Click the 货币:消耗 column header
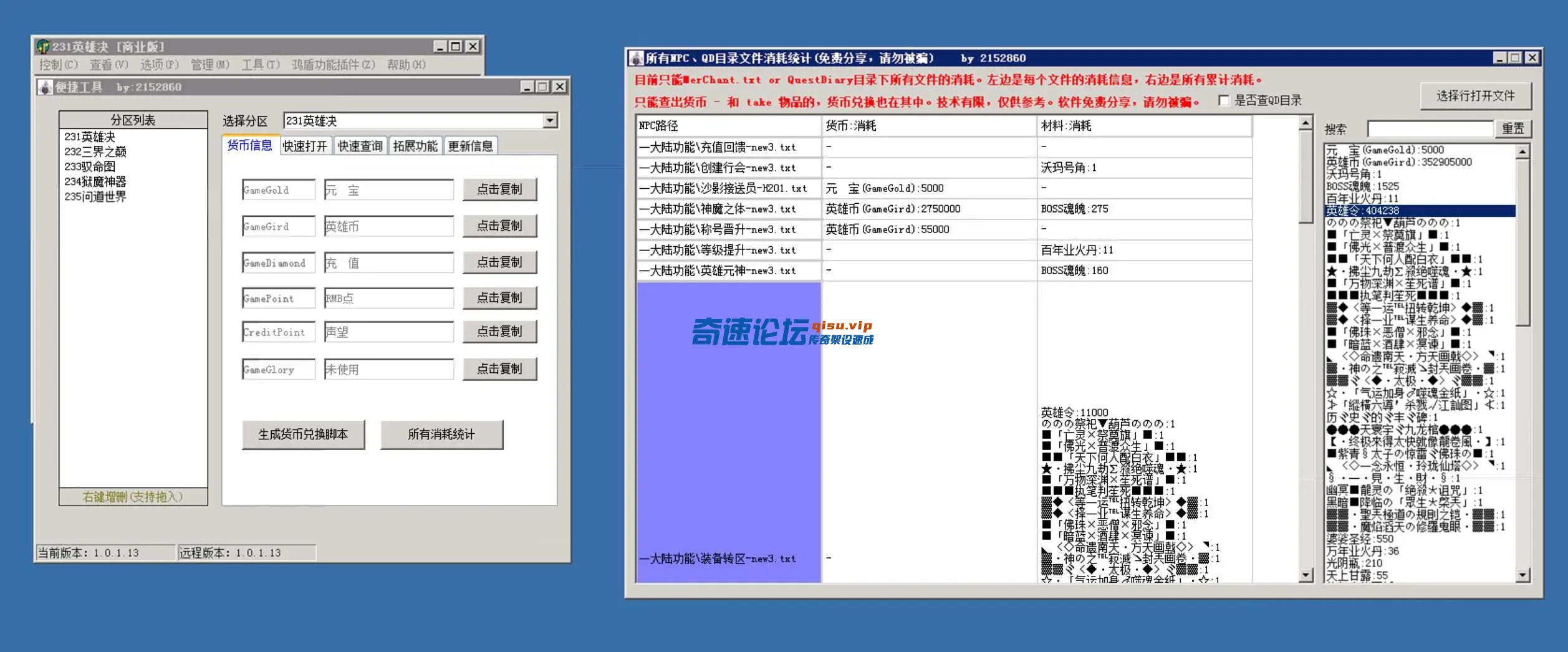 point(929,126)
